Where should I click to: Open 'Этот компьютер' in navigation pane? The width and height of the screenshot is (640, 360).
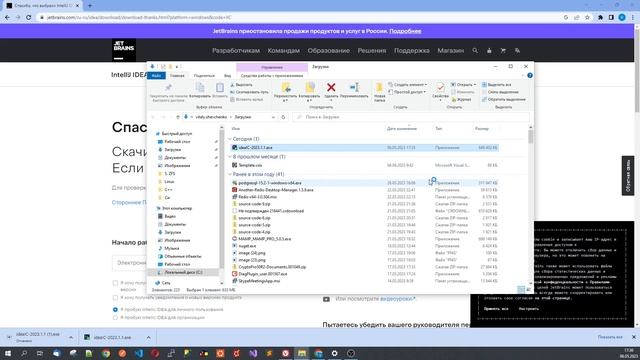tap(177, 208)
